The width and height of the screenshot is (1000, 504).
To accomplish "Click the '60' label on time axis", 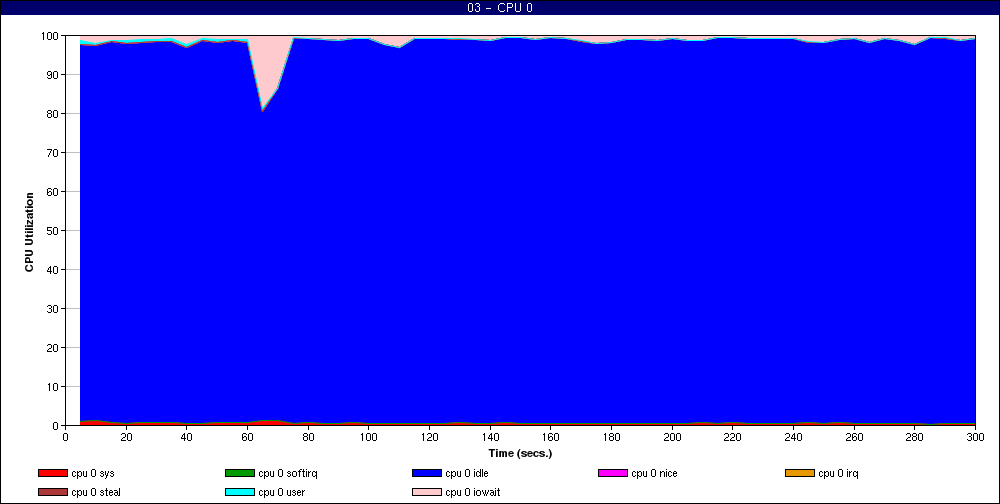I will click(247, 437).
